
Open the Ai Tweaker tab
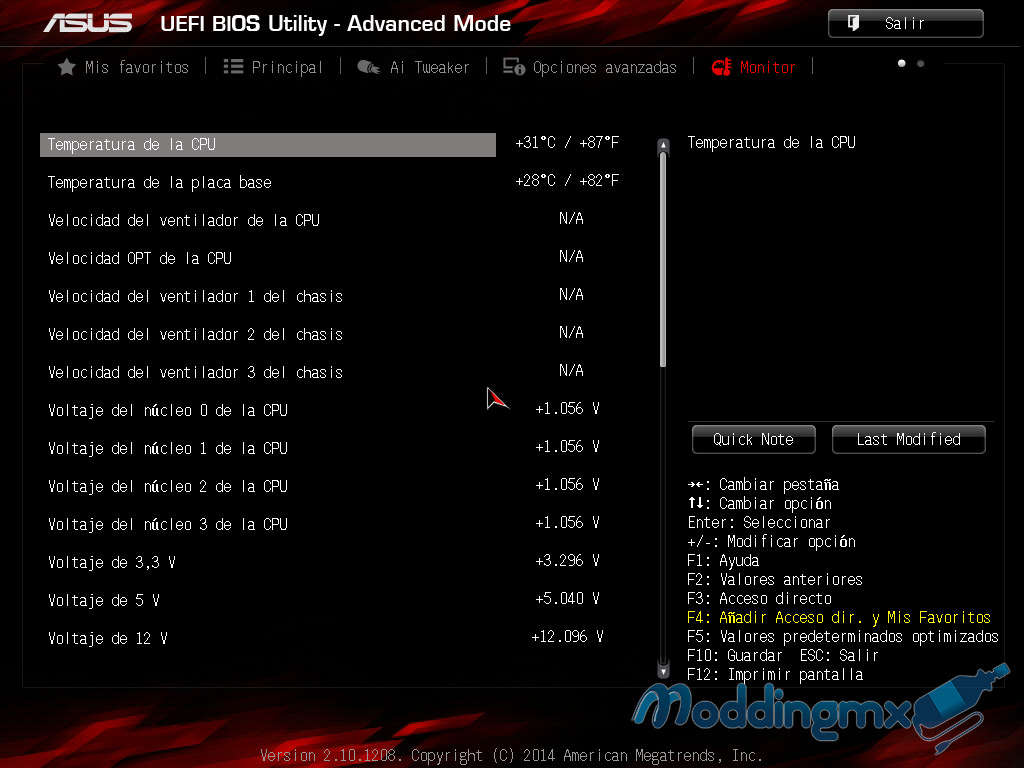pos(413,67)
